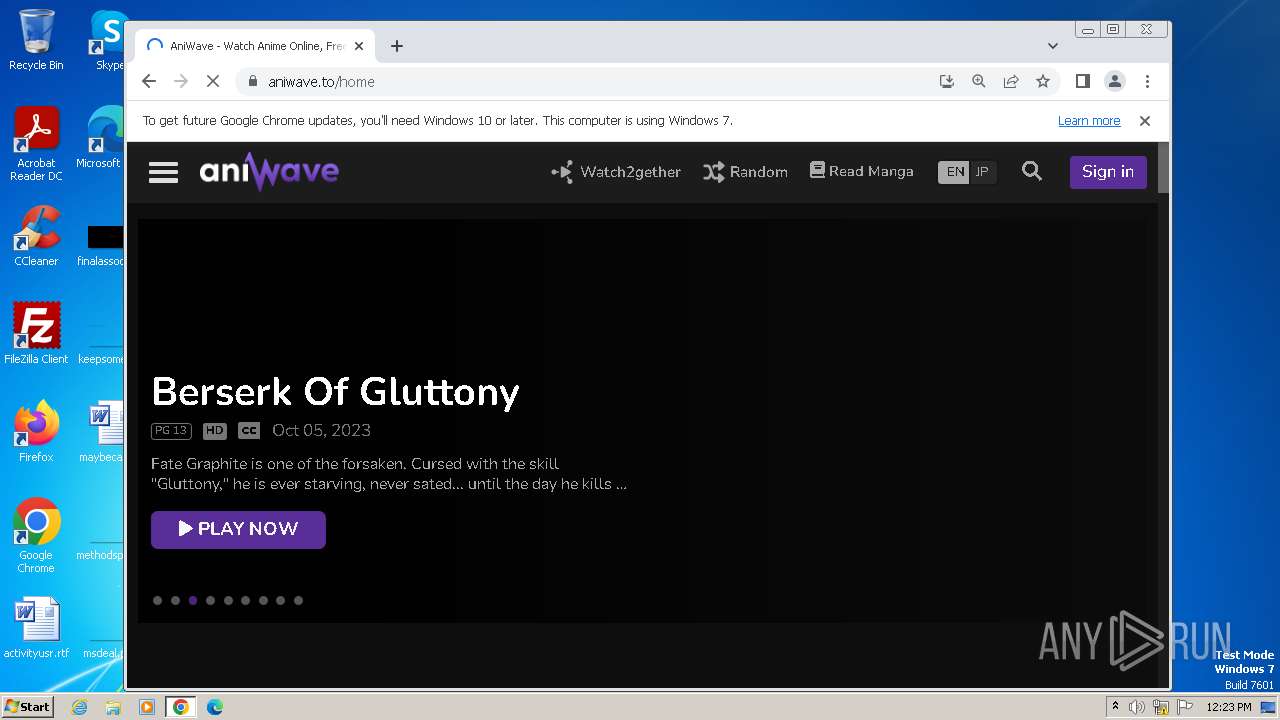This screenshot has width=1280, height=720.
Task: Open the aniwave search icon
Action: pyautogui.click(x=1032, y=171)
